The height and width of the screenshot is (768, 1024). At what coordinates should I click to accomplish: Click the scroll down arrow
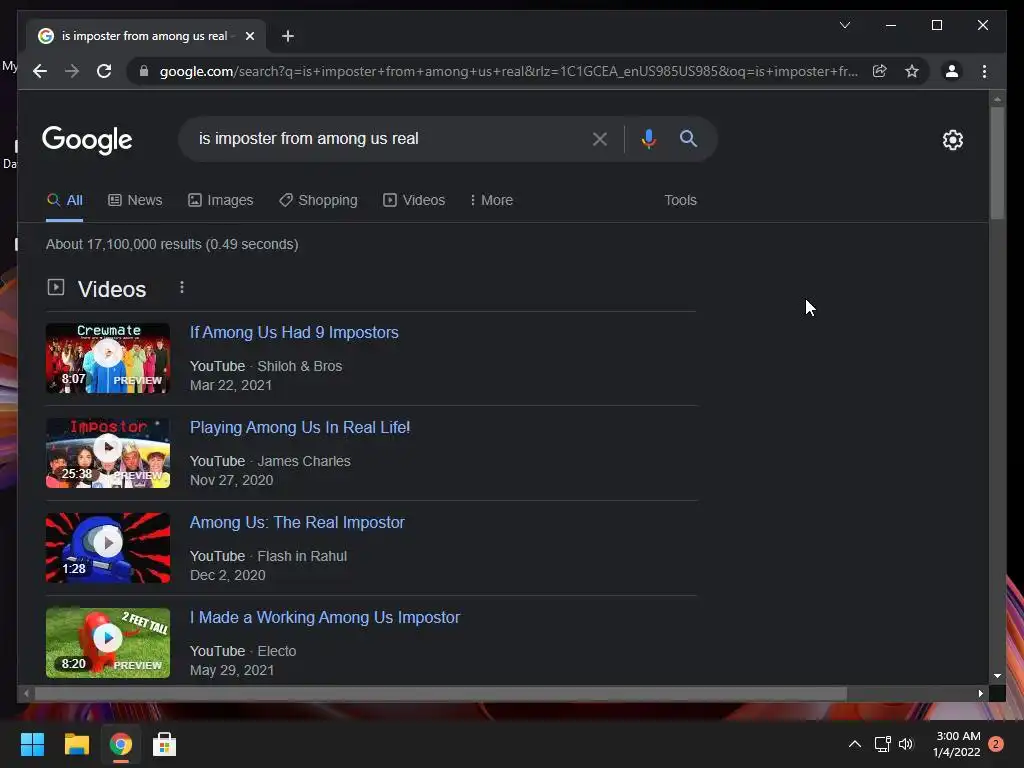click(x=997, y=676)
